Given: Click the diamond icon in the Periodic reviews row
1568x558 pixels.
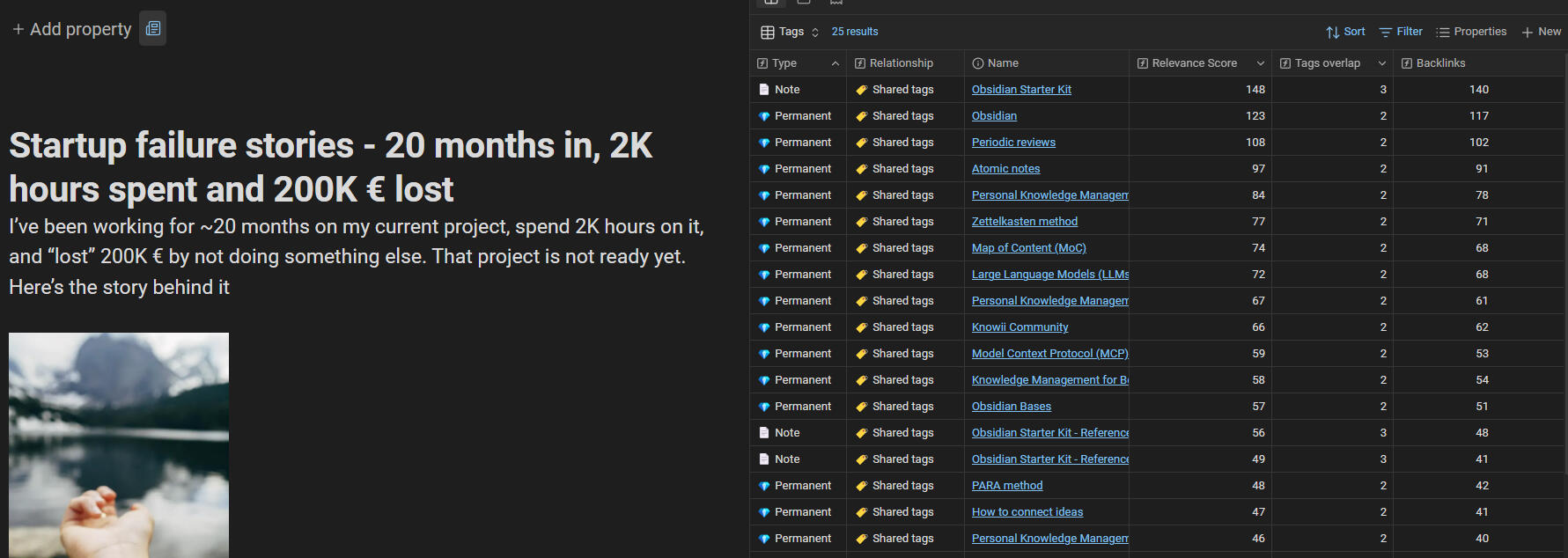Looking at the screenshot, I should click(x=764, y=143).
